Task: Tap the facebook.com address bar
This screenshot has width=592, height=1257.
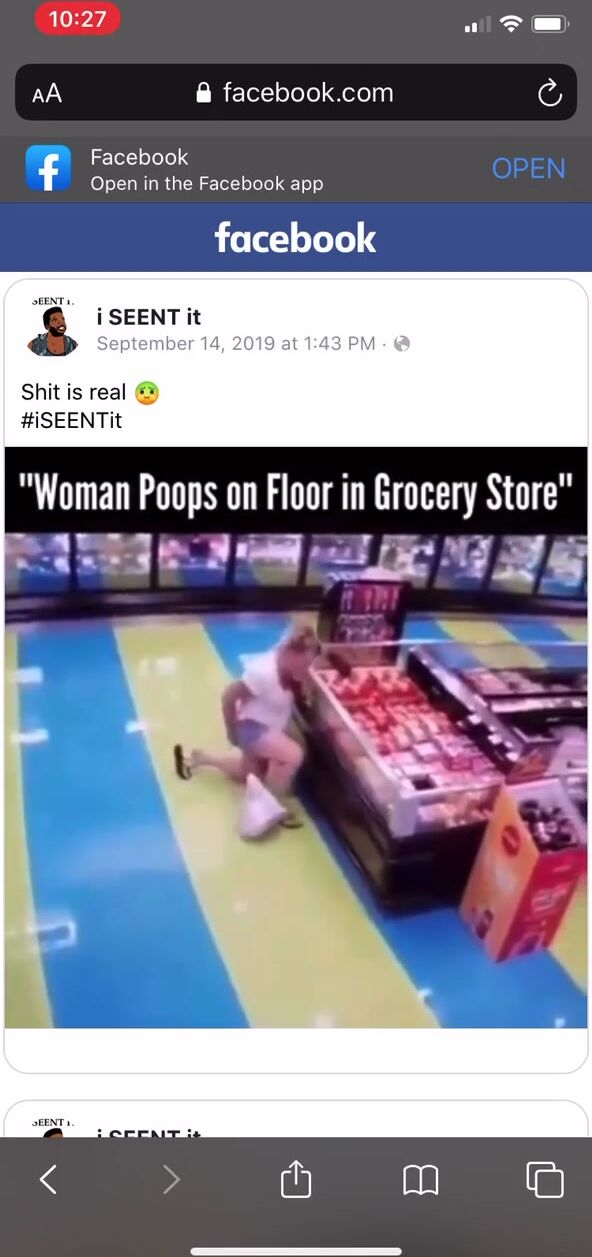Action: pos(296,93)
